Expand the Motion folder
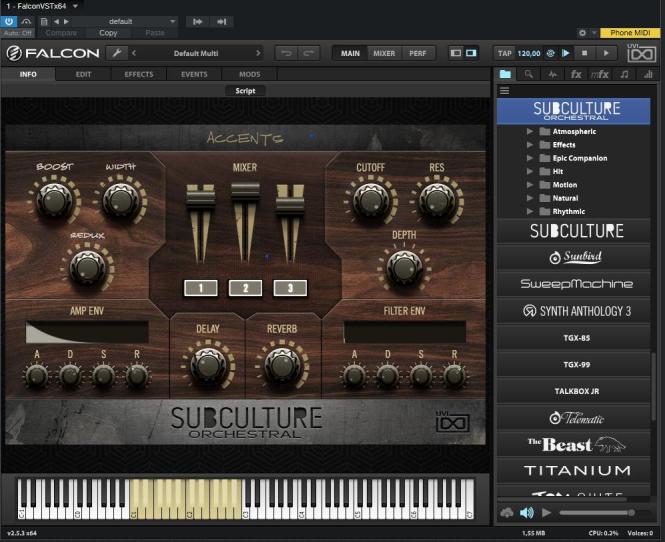The width and height of the screenshot is (665, 542). [x=530, y=185]
